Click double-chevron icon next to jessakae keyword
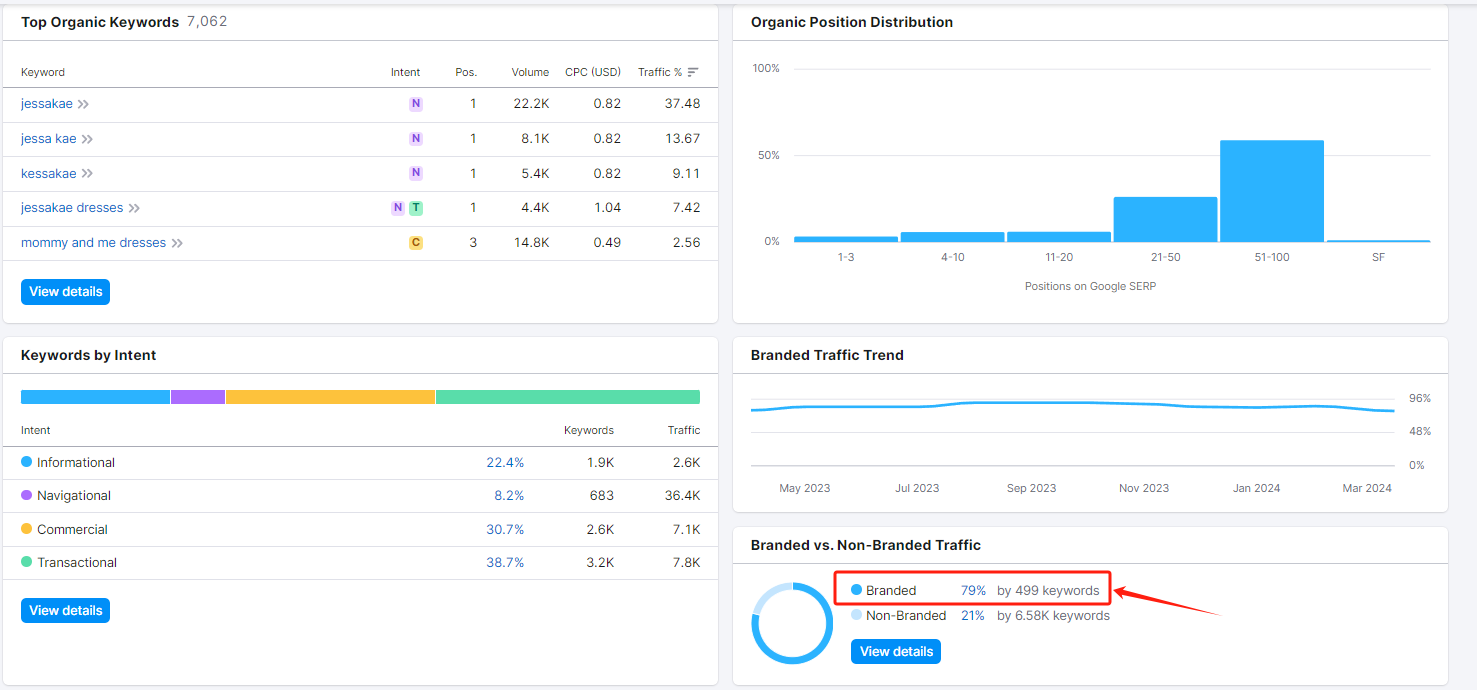This screenshot has width=1477, height=690. [x=84, y=104]
